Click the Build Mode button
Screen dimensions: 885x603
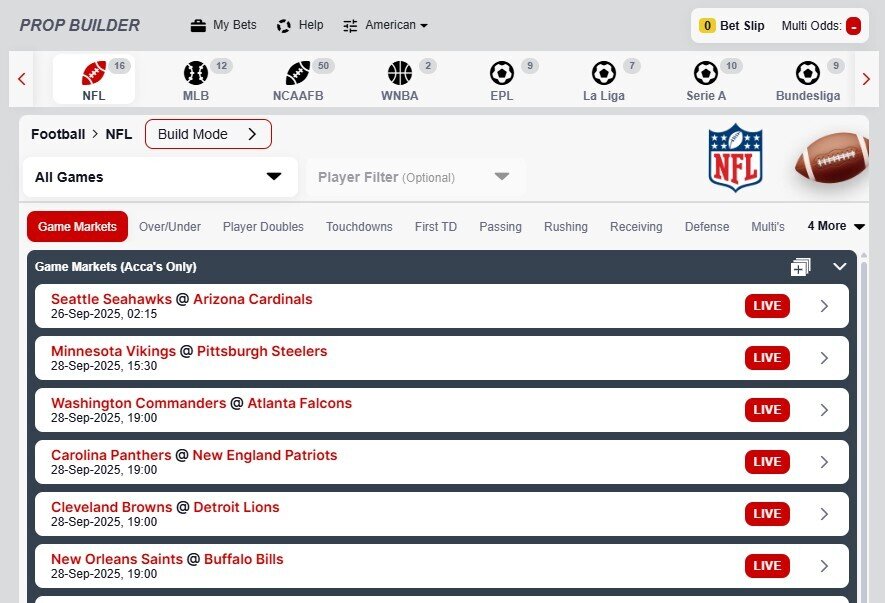(207, 133)
